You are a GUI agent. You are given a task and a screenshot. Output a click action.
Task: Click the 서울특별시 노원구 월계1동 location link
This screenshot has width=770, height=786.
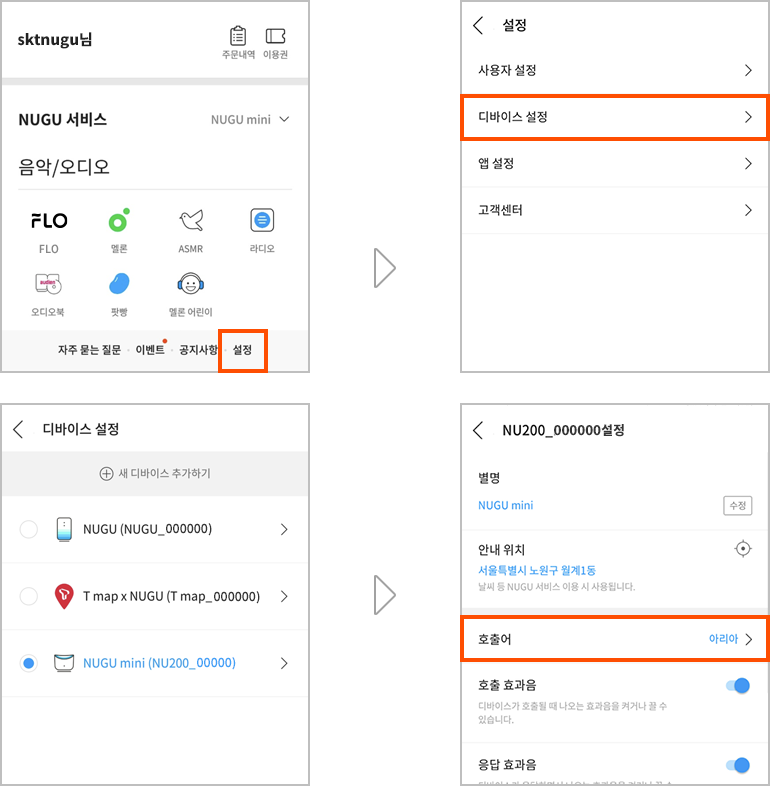tap(536, 570)
